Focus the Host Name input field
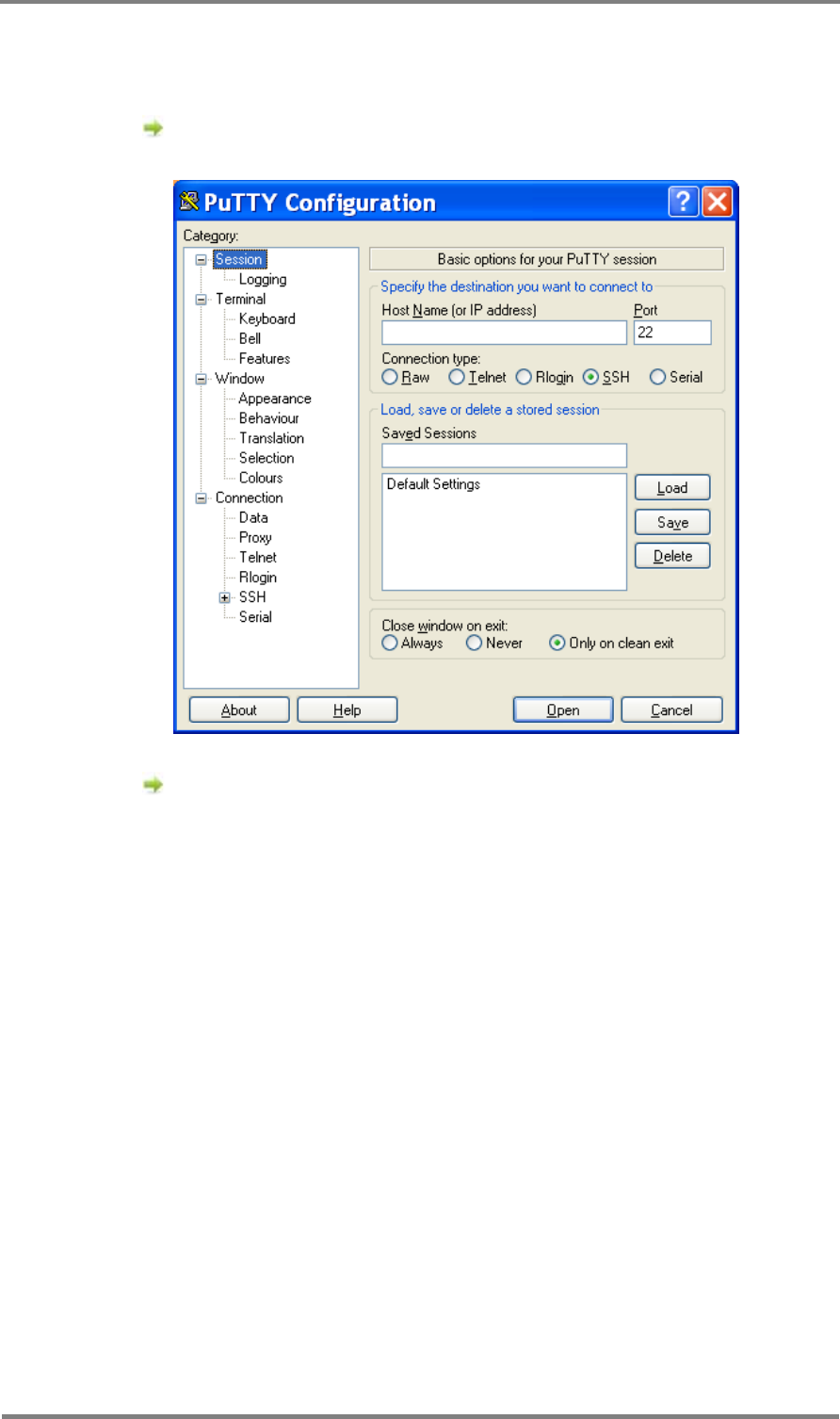The height and width of the screenshot is (1419, 840). (504, 333)
